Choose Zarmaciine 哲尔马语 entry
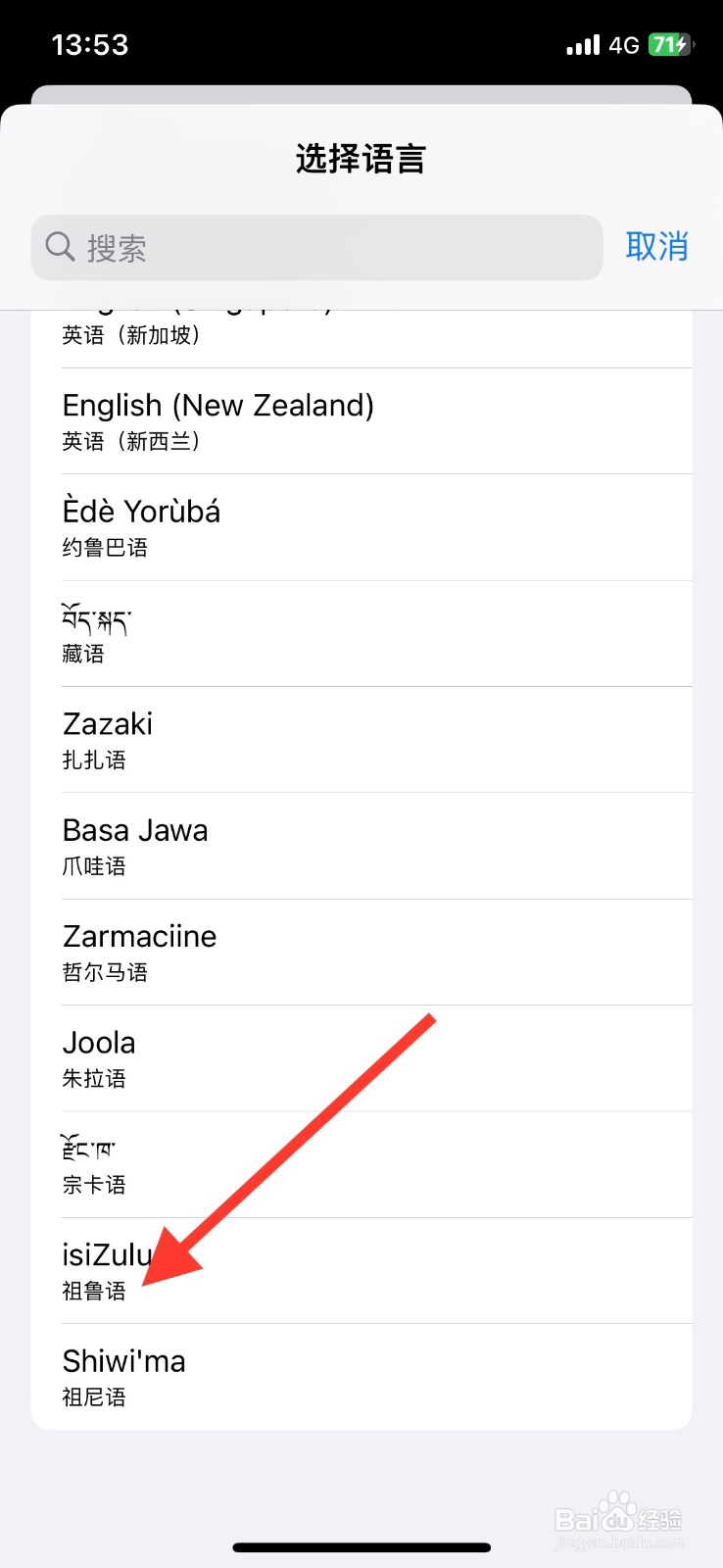The height and width of the screenshot is (1568, 723). [361, 953]
